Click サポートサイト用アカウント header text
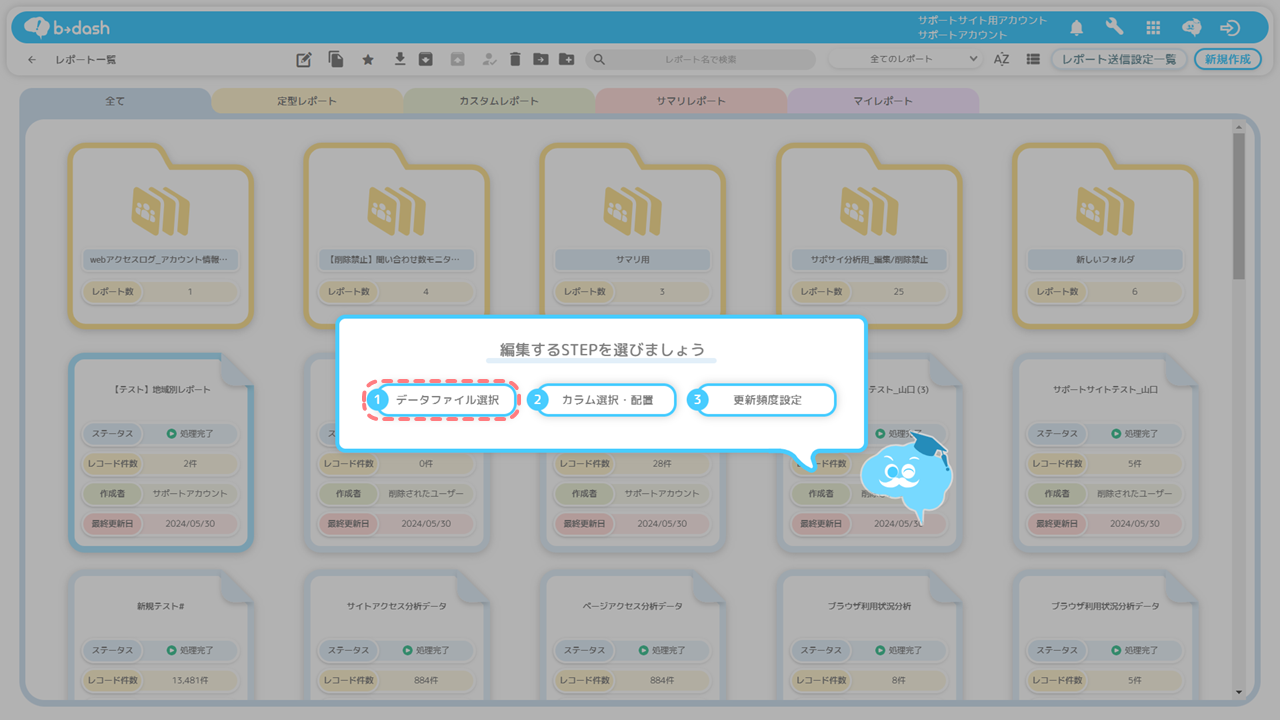The image size is (1280, 720). [x=982, y=20]
